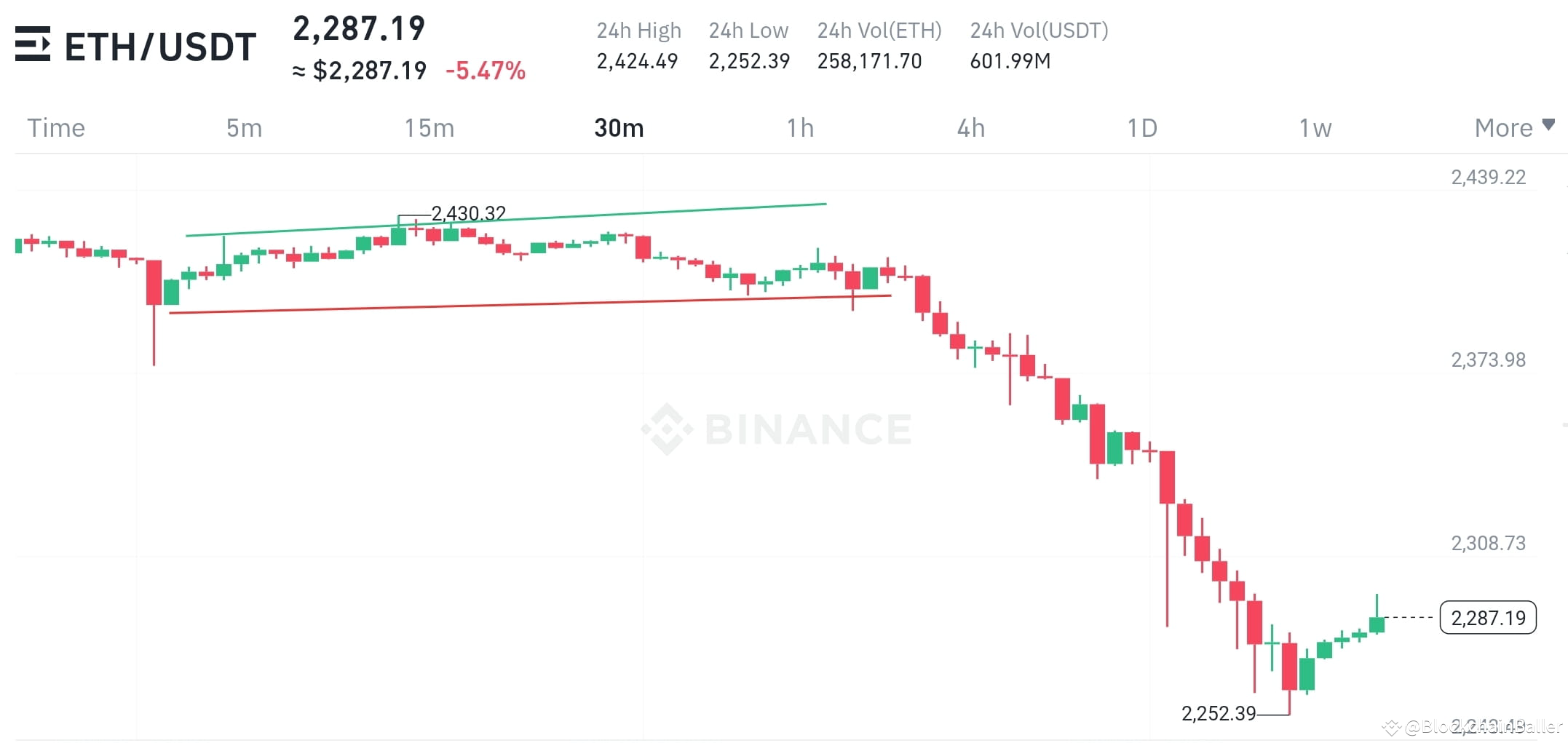Screen dimensions: 1568x743
Task: Select the Time tab for tick chart
Action: (55, 128)
